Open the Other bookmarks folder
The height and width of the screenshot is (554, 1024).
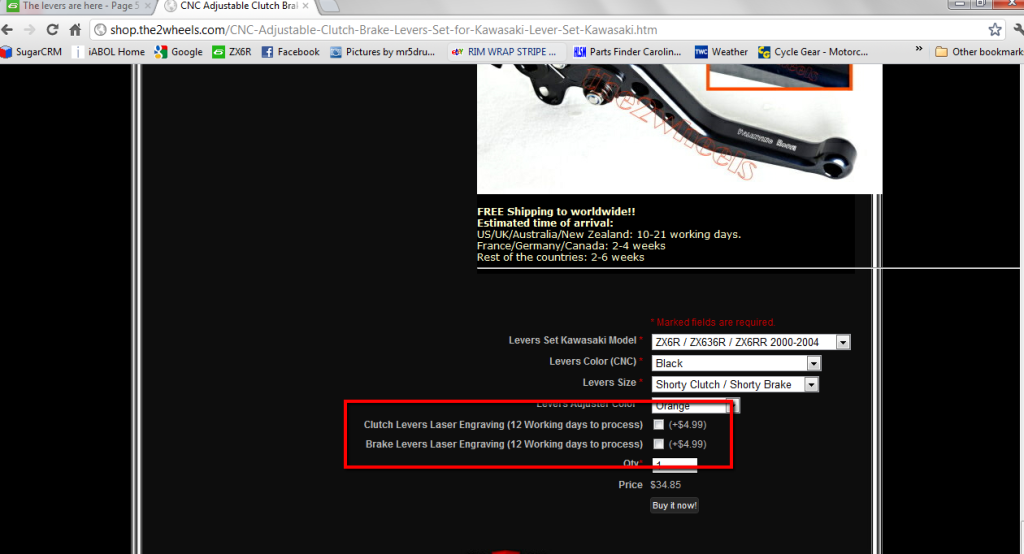pyautogui.click(x=977, y=52)
